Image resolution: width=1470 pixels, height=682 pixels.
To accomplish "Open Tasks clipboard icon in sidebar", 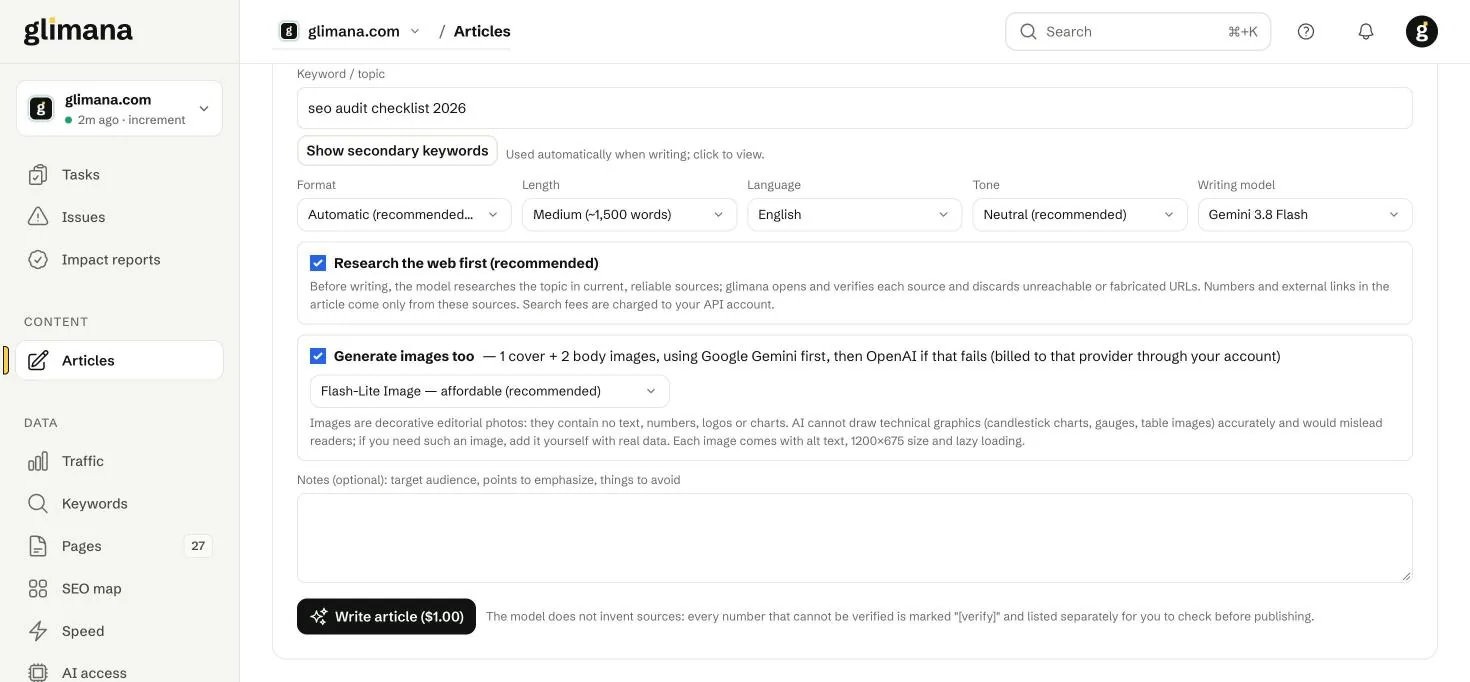I will (x=38, y=174).
